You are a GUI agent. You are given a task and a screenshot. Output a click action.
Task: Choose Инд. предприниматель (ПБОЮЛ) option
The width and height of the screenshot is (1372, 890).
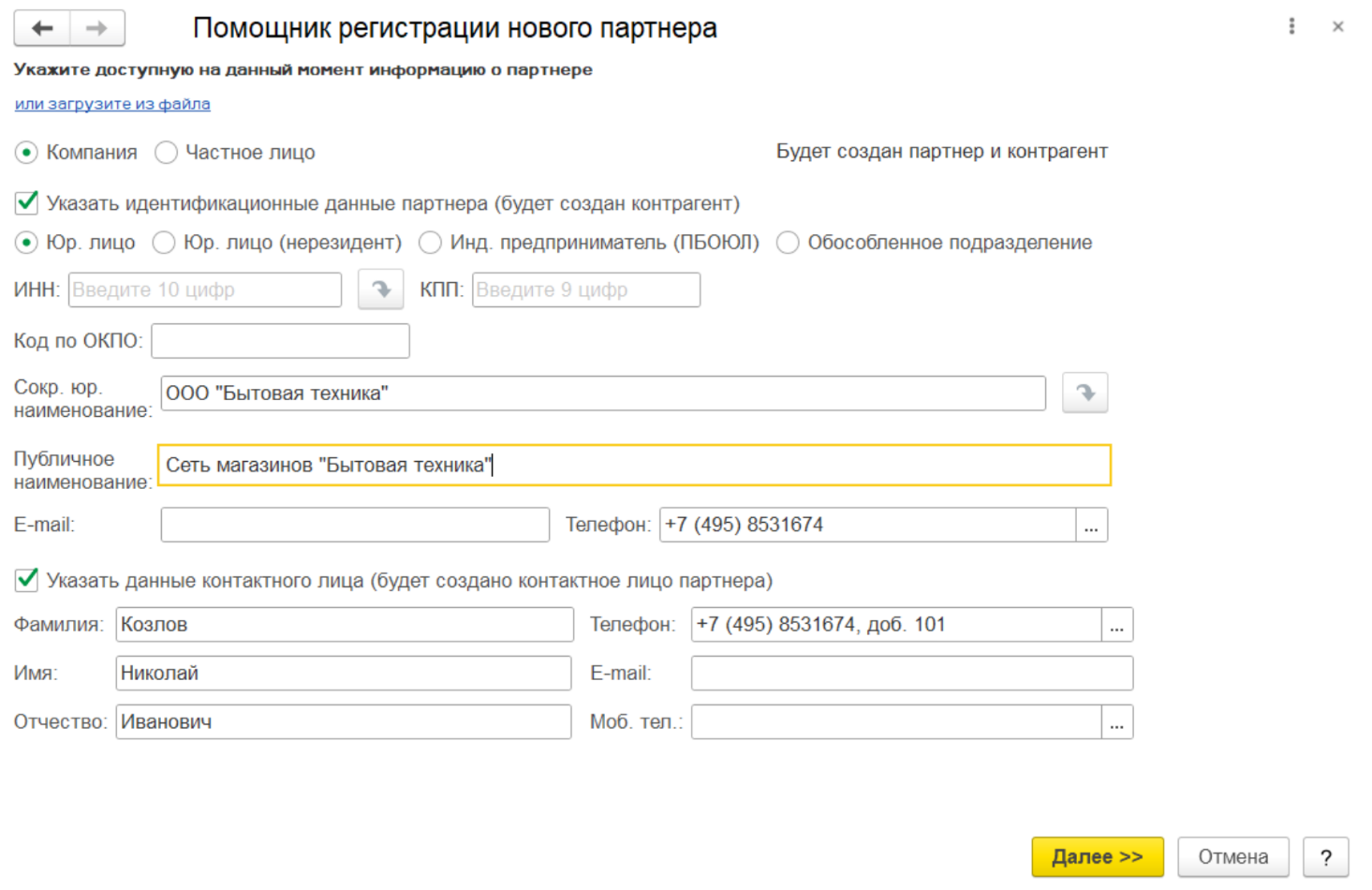[x=431, y=243]
